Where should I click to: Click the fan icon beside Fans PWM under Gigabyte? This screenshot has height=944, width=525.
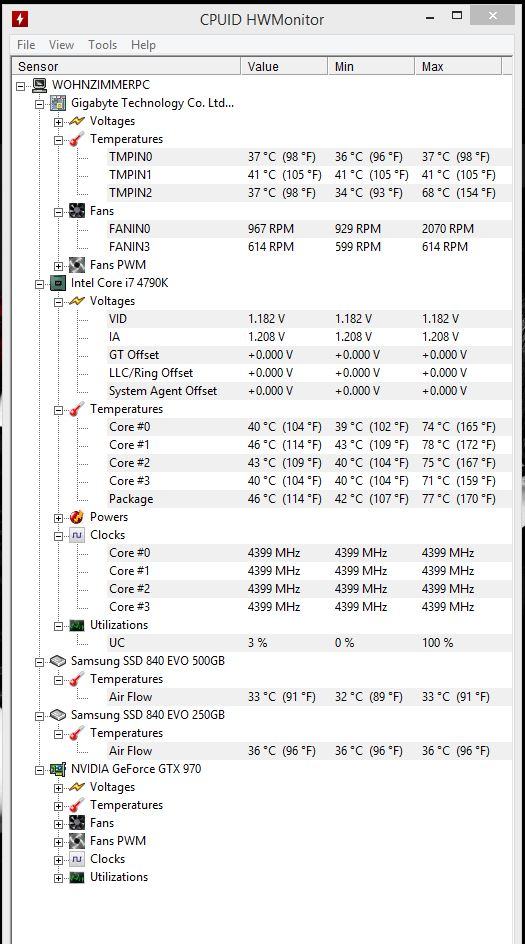(x=76, y=265)
